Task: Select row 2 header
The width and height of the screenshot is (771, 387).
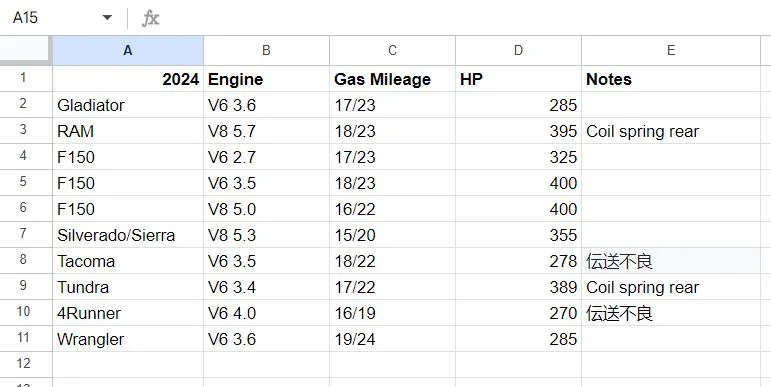Action: [x=26, y=104]
